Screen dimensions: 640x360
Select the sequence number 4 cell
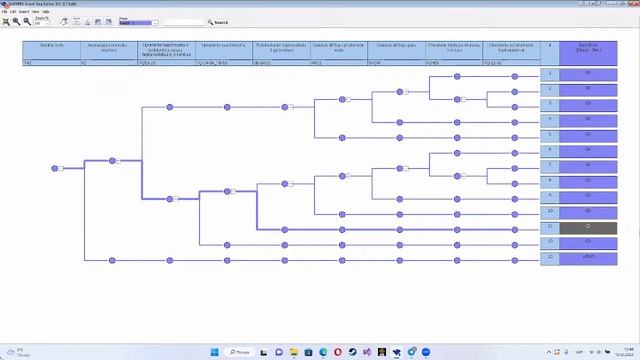point(550,121)
